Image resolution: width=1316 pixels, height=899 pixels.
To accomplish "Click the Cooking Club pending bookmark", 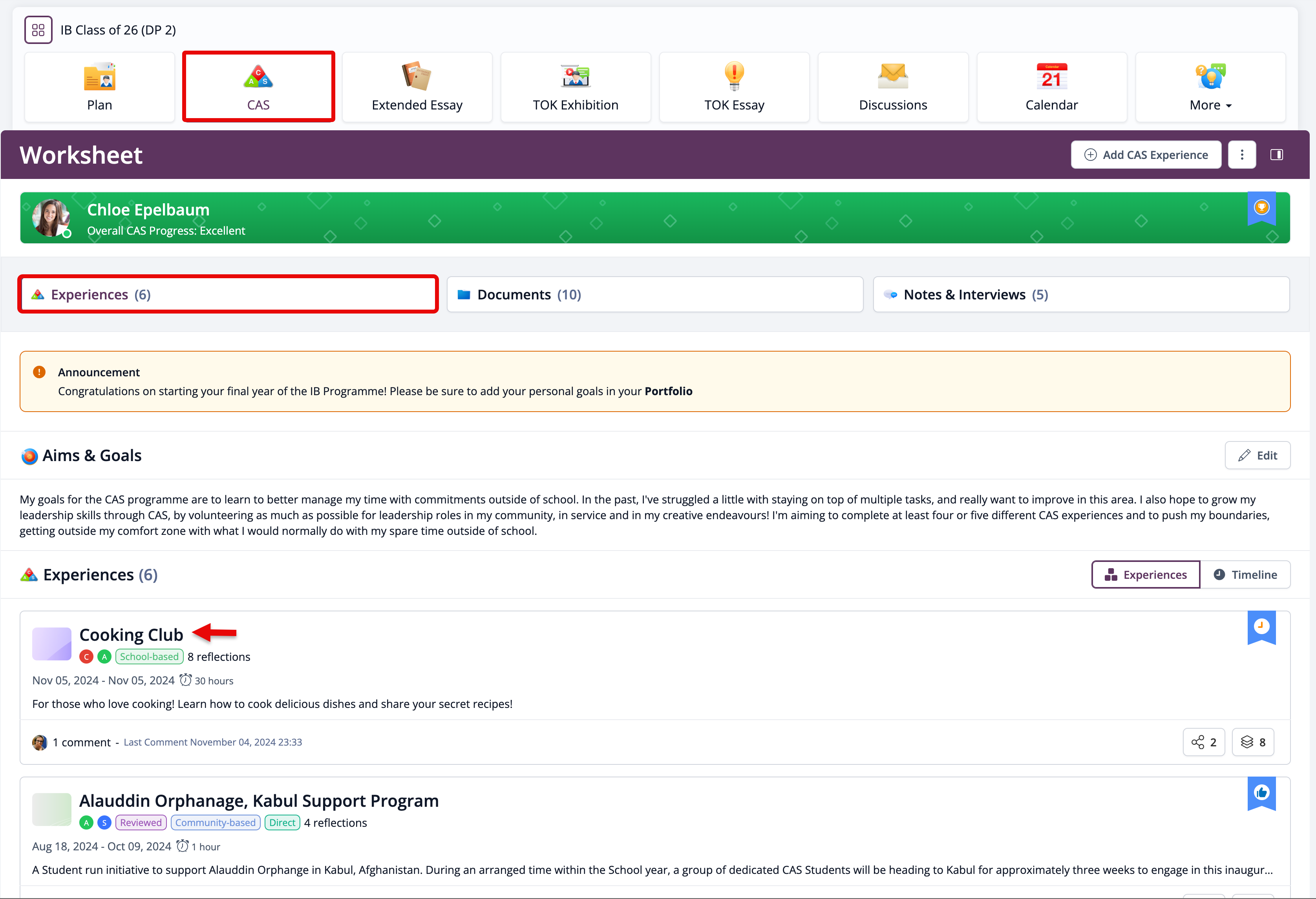I will 1261,627.
